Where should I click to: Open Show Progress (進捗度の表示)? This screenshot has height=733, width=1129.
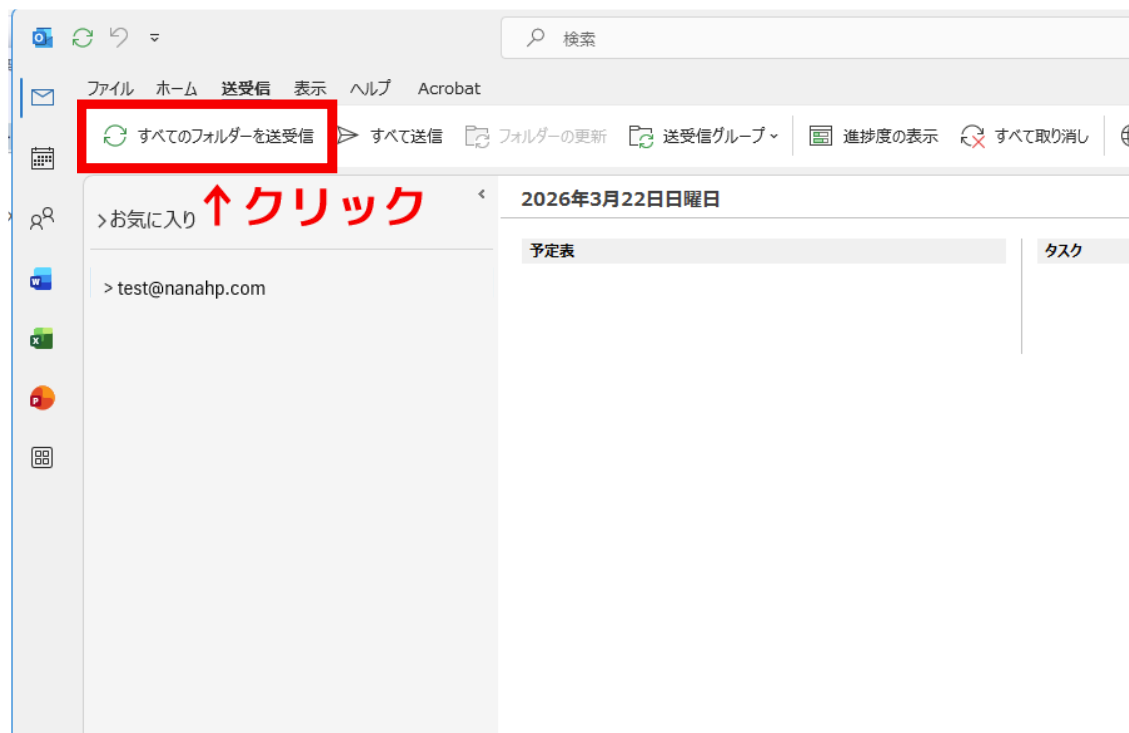(874, 136)
